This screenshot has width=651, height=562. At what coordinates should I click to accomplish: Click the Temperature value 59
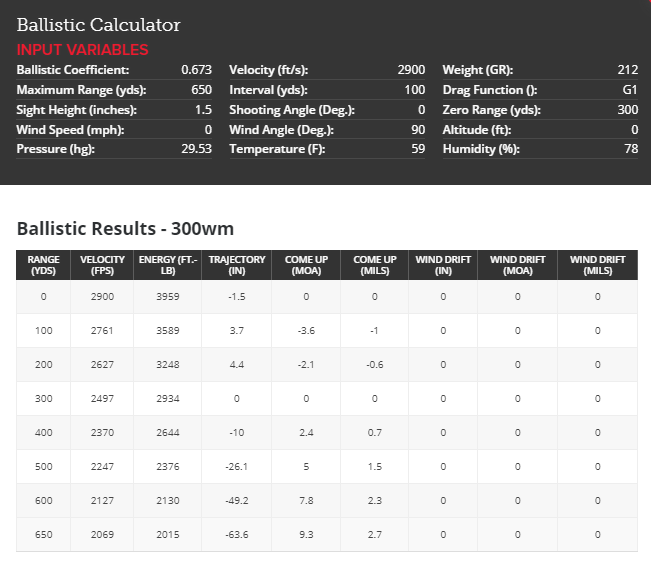pos(418,149)
